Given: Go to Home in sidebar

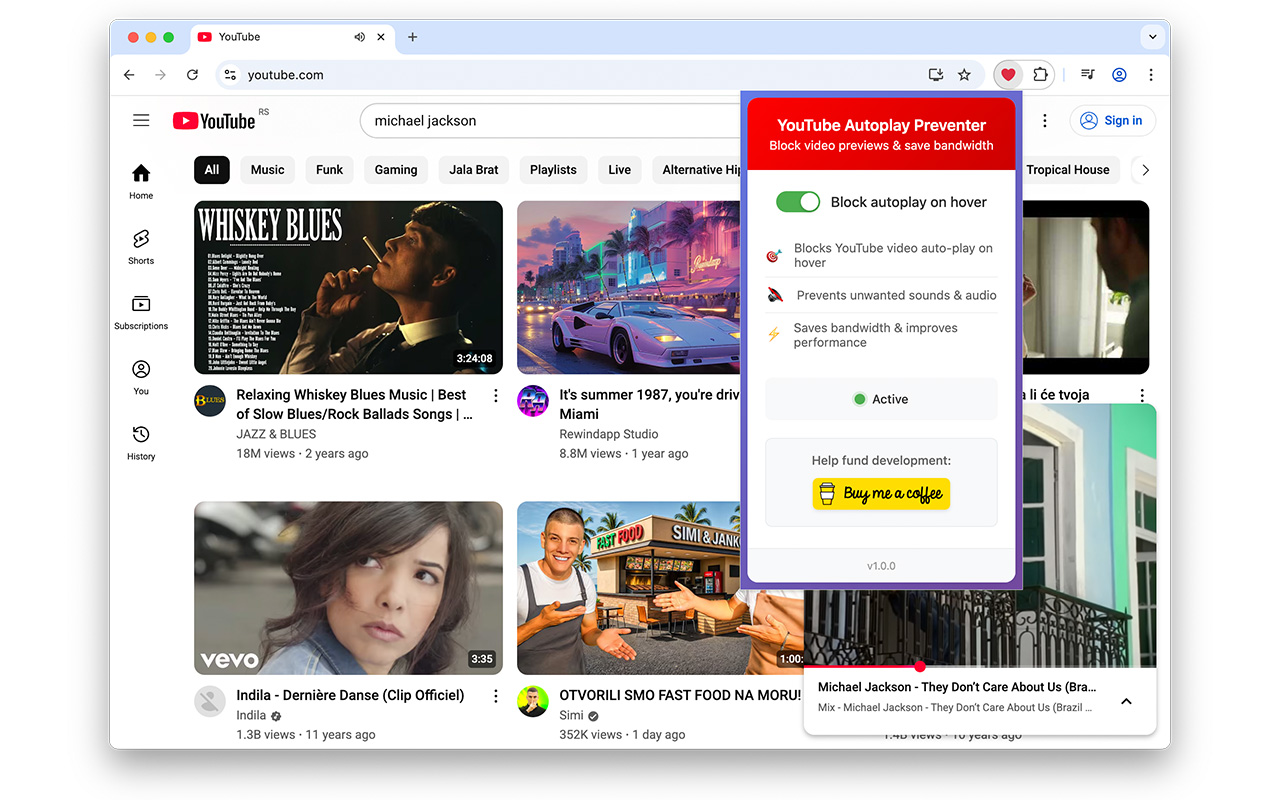Looking at the screenshot, I should click(x=141, y=182).
